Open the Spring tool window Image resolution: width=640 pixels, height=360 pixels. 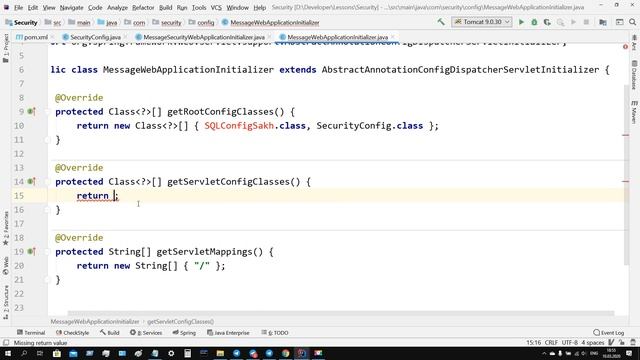[x=184, y=333]
